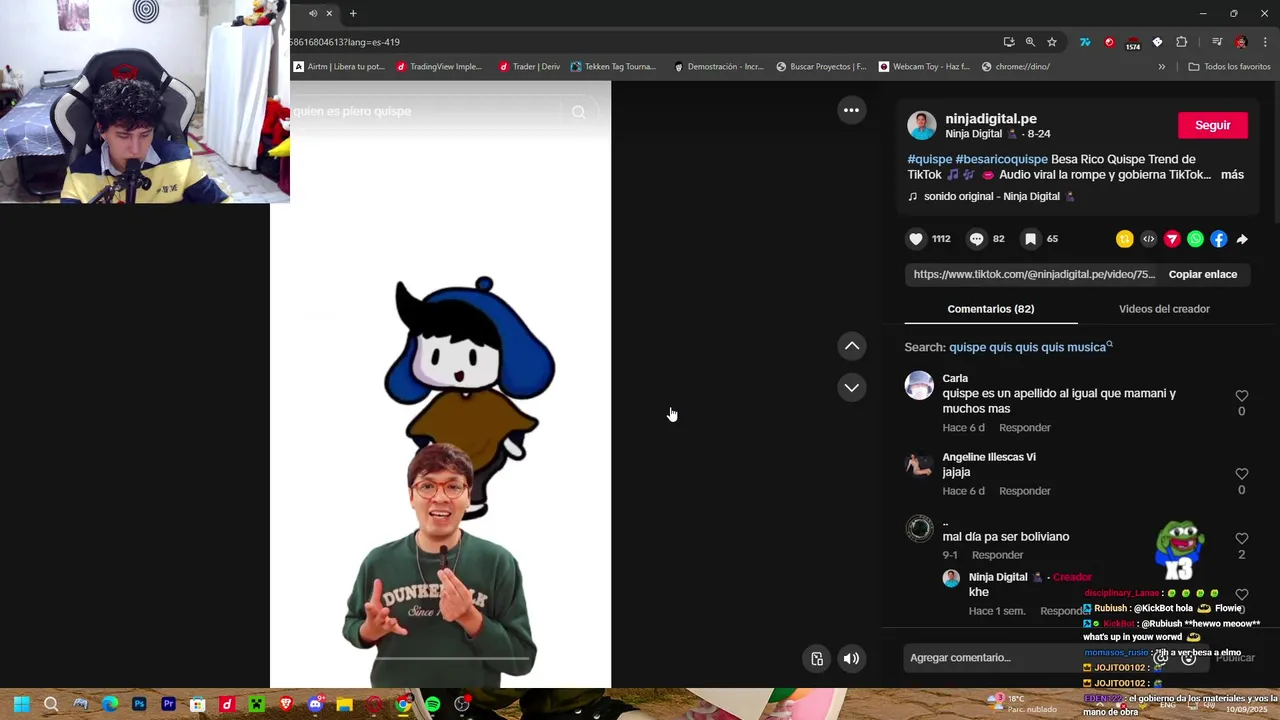Click search magnifier in TikTok search bar
The width and height of the screenshot is (1280, 720).
(579, 112)
